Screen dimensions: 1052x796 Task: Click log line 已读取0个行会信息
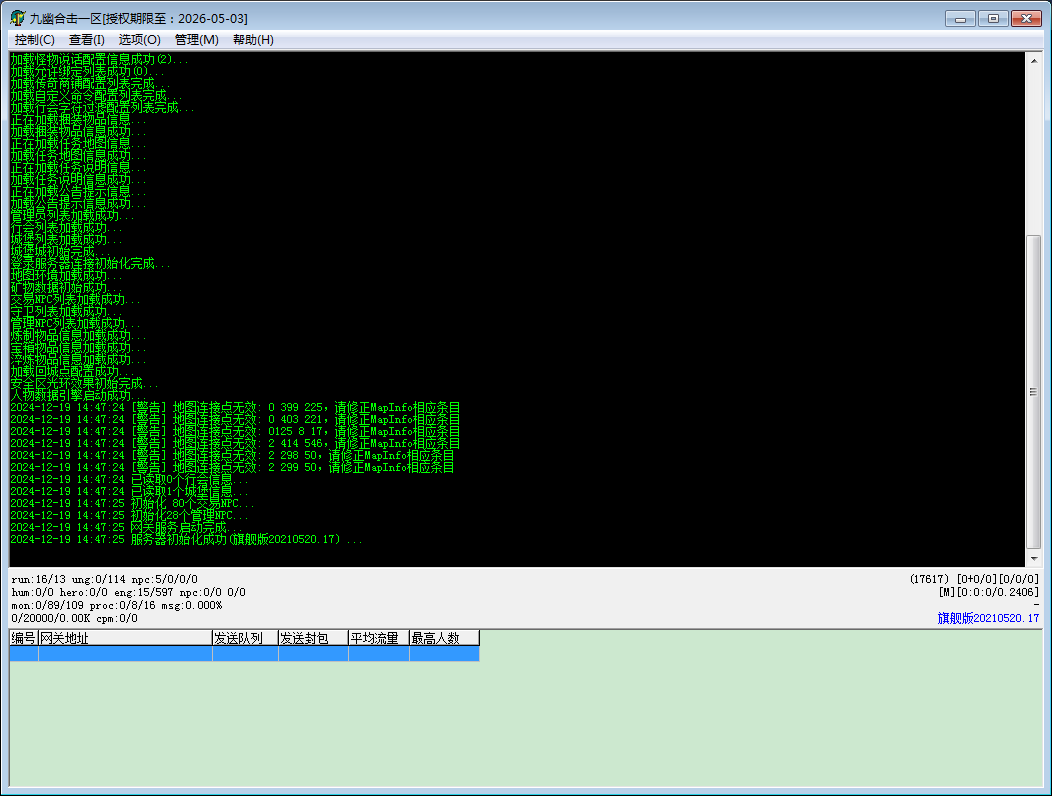click(129, 479)
